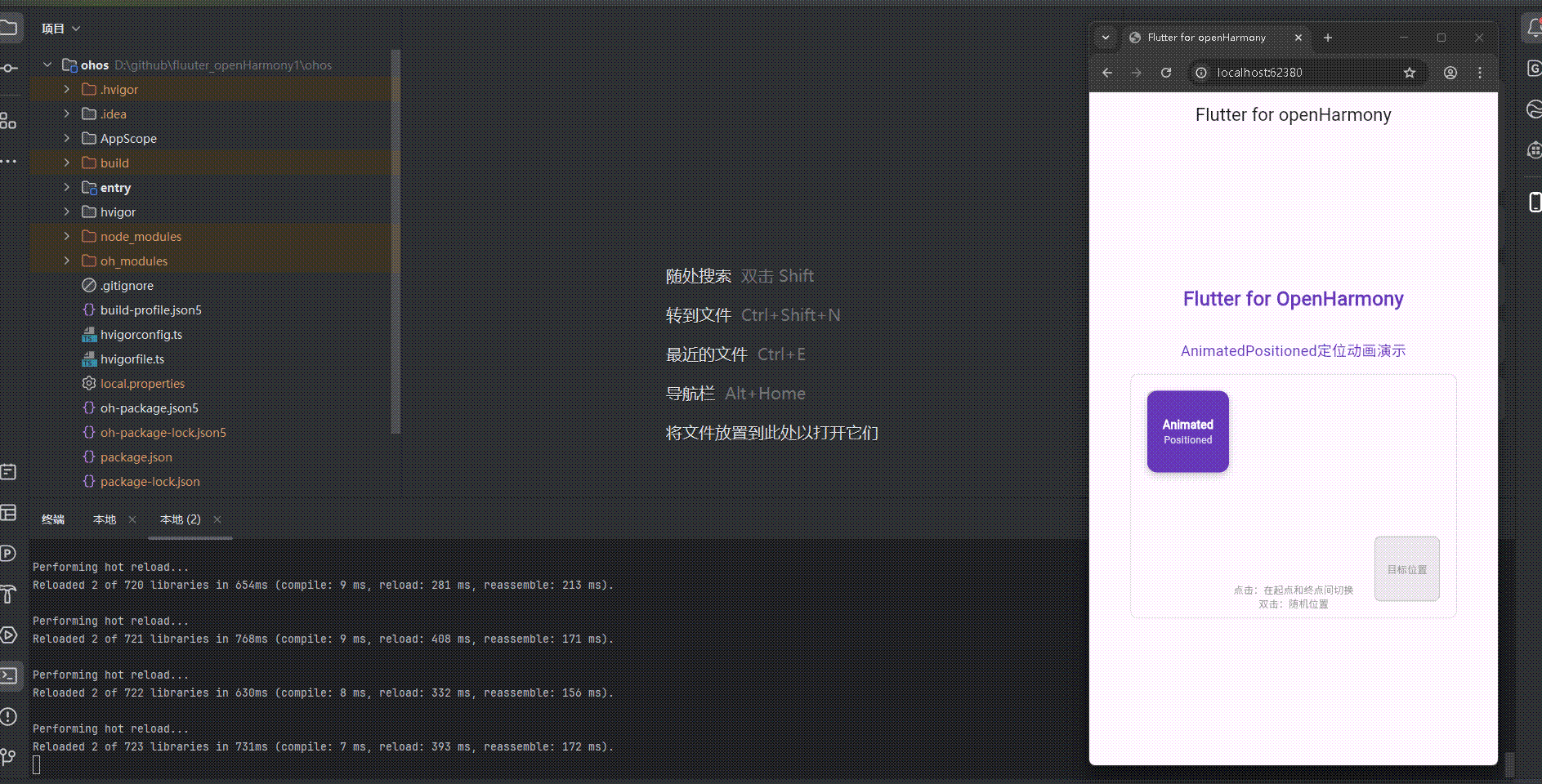
Task: Open the Problems tool window icon
Action: point(8,717)
